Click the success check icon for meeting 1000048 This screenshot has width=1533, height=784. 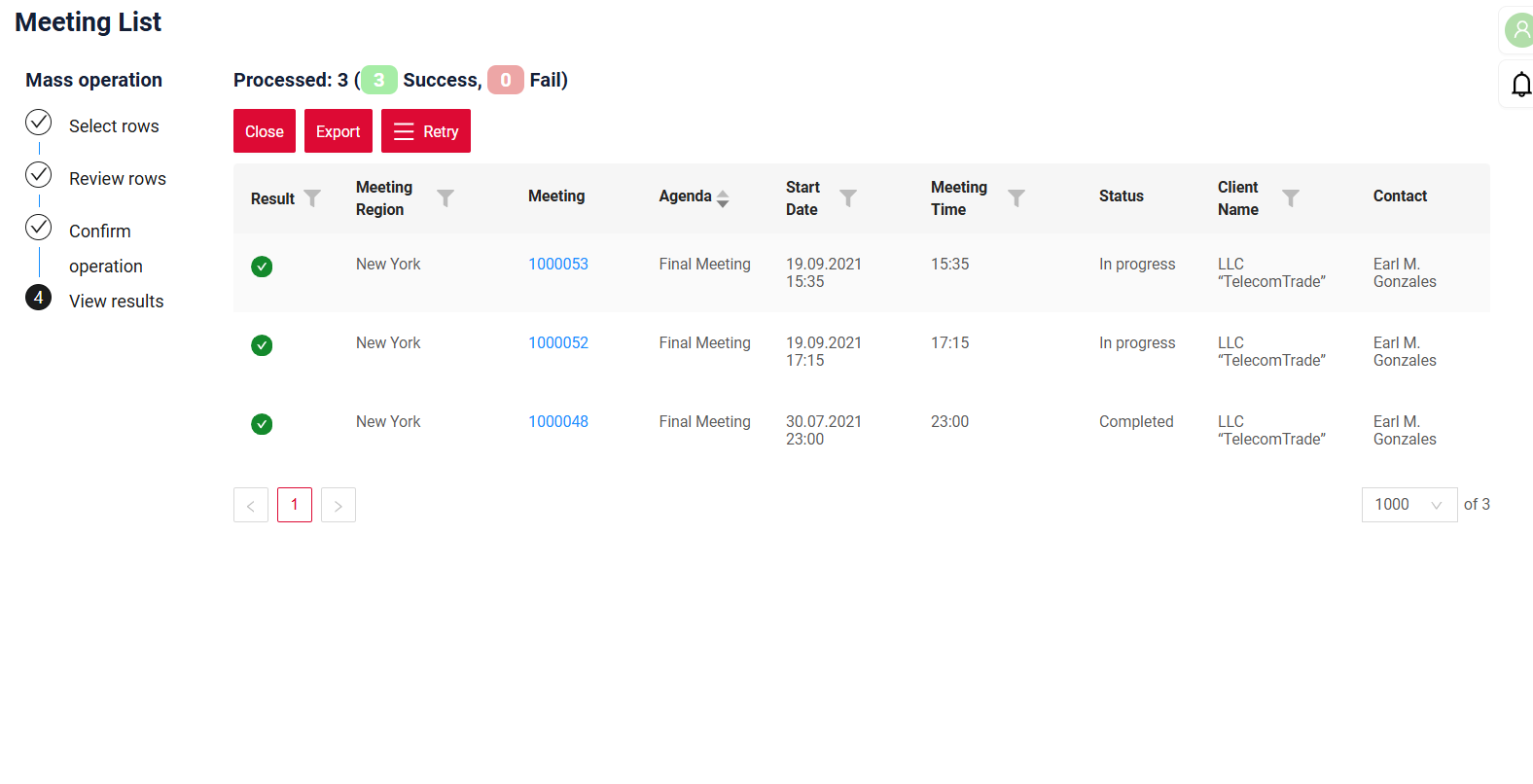coord(262,424)
